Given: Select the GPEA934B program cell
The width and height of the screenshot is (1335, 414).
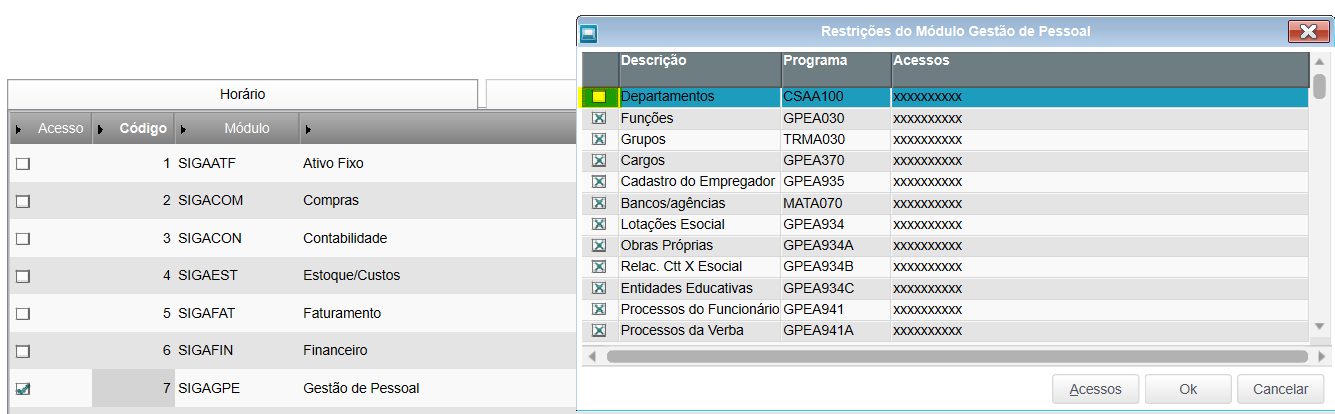Looking at the screenshot, I should (x=836, y=267).
